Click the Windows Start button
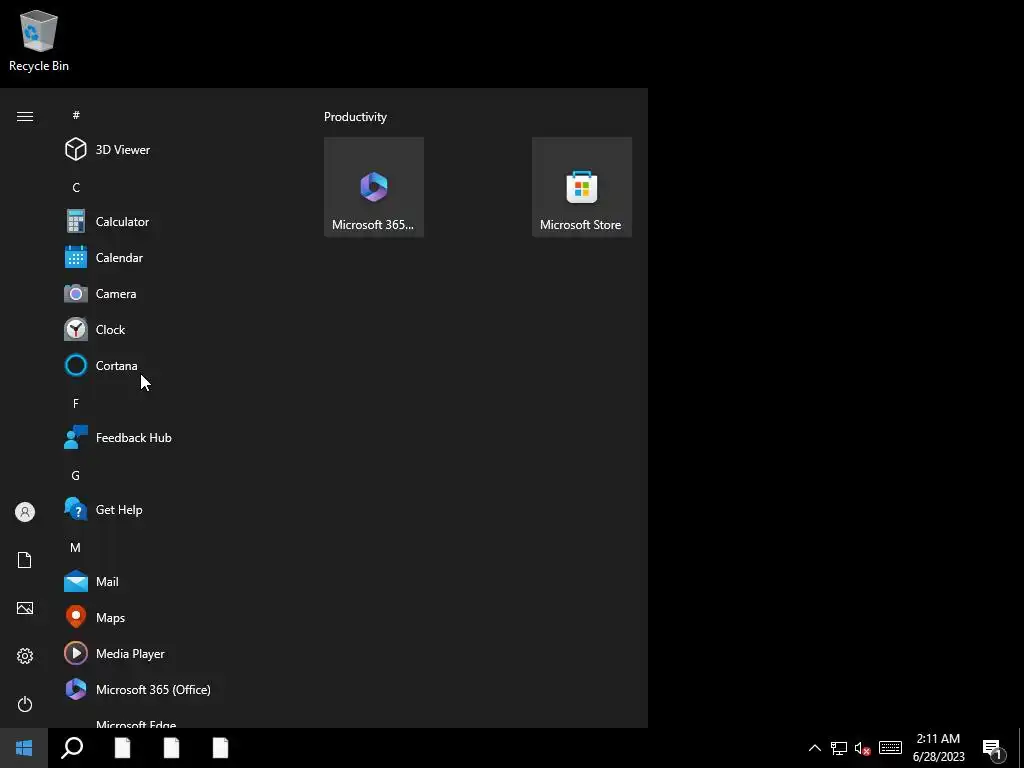This screenshot has width=1024, height=768. coord(24,748)
